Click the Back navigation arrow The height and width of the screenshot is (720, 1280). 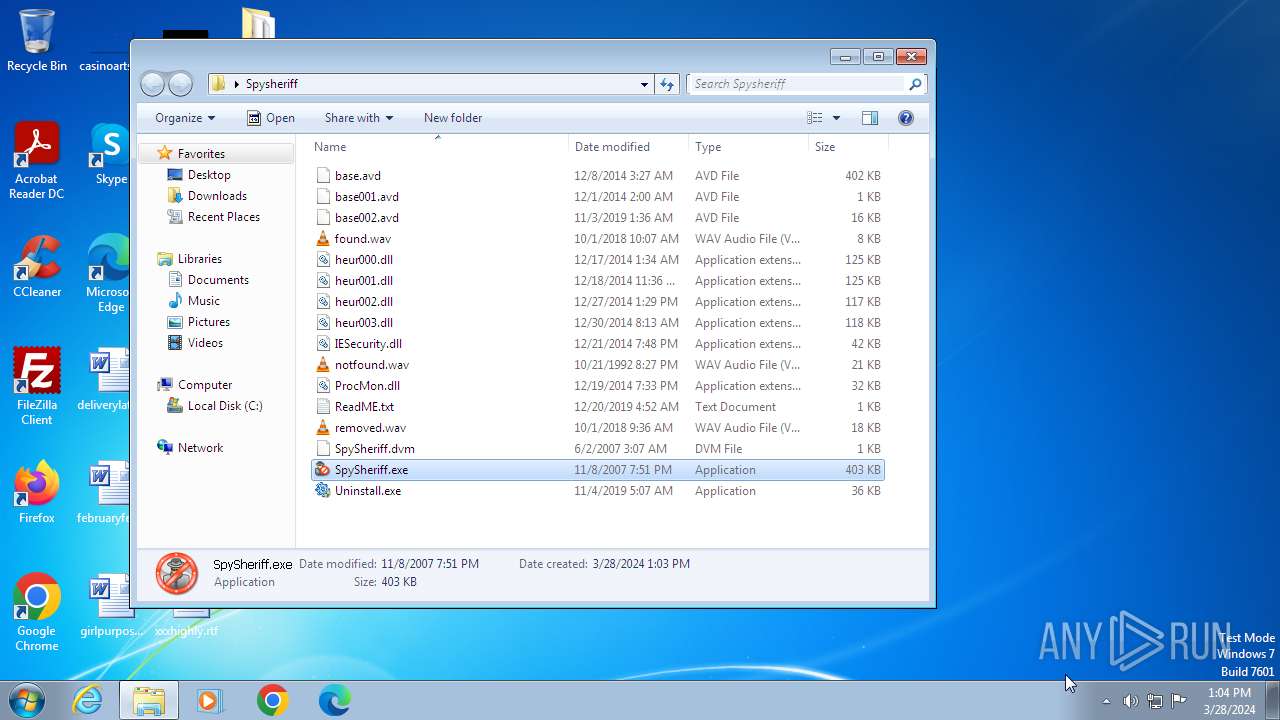tap(153, 84)
